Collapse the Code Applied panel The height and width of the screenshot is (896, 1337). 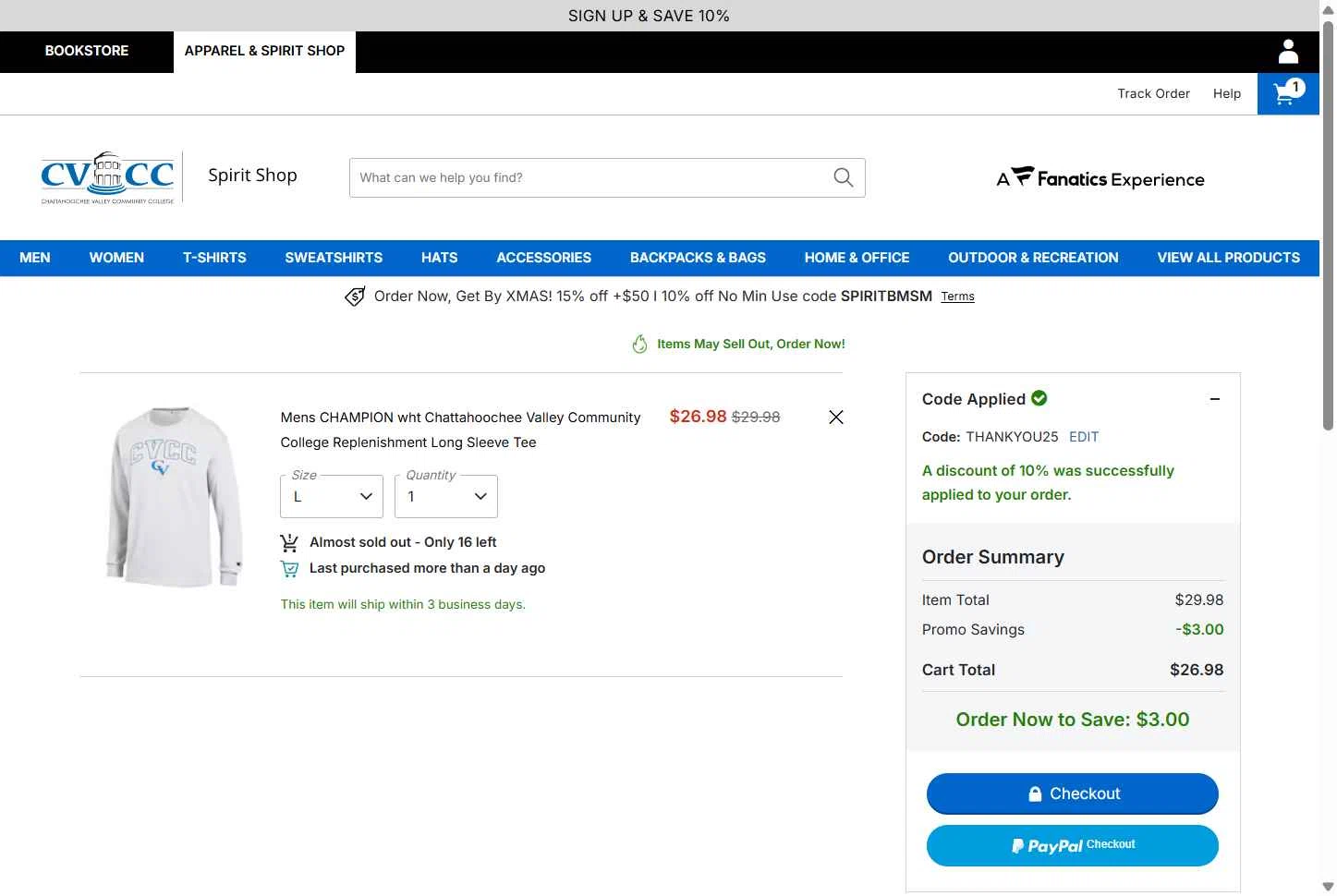(1215, 399)
